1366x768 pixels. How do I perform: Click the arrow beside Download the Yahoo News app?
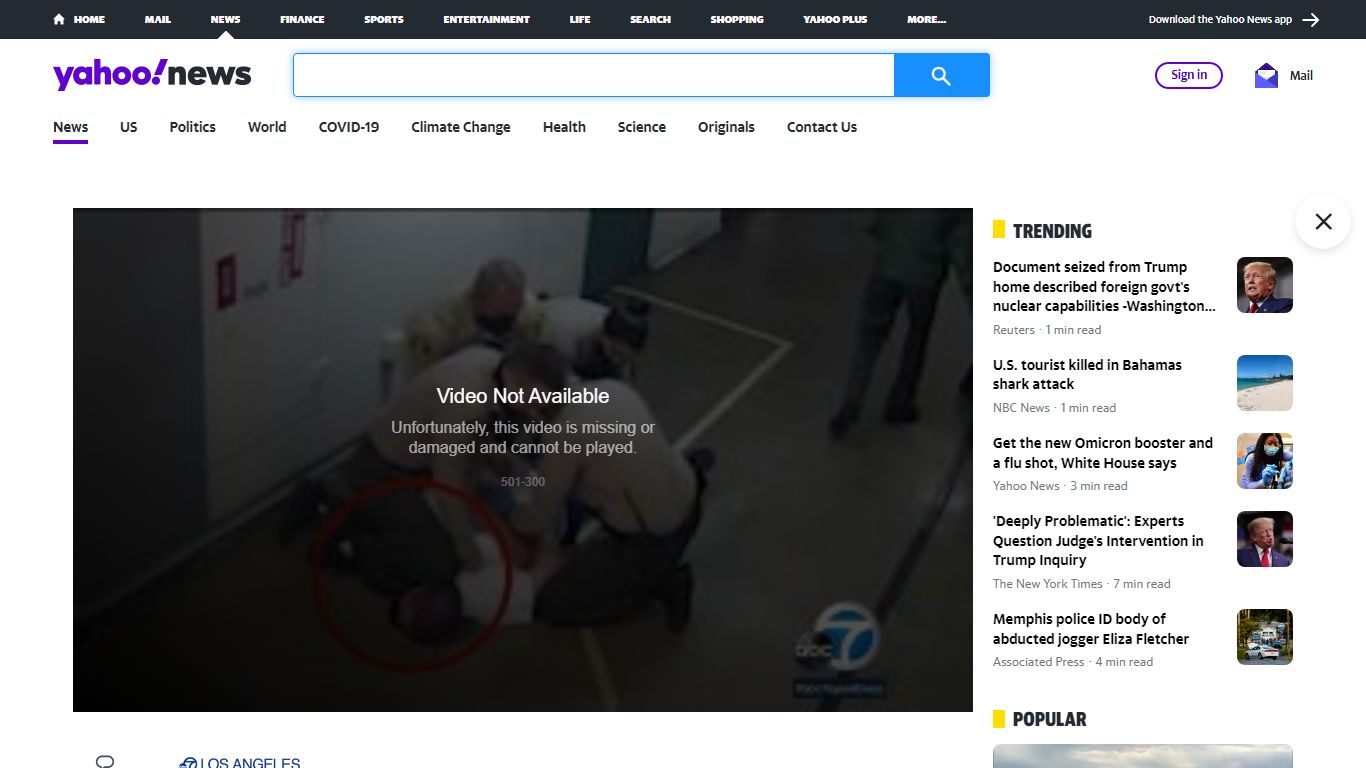pyautogui.click(x=1311, y=19)
